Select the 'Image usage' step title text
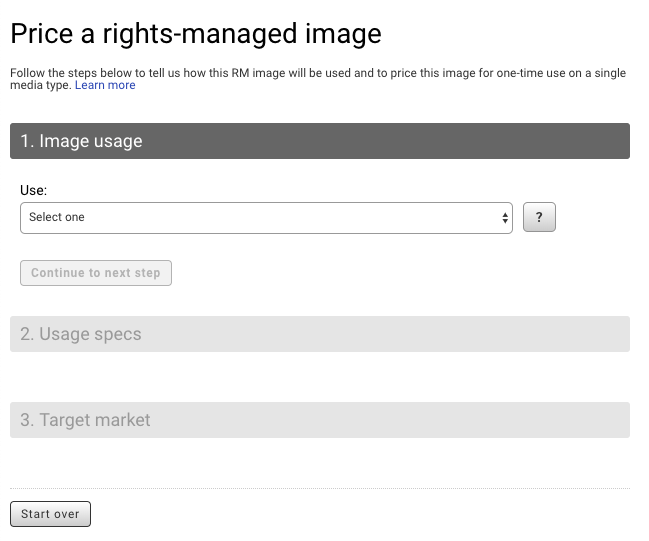 91,141
